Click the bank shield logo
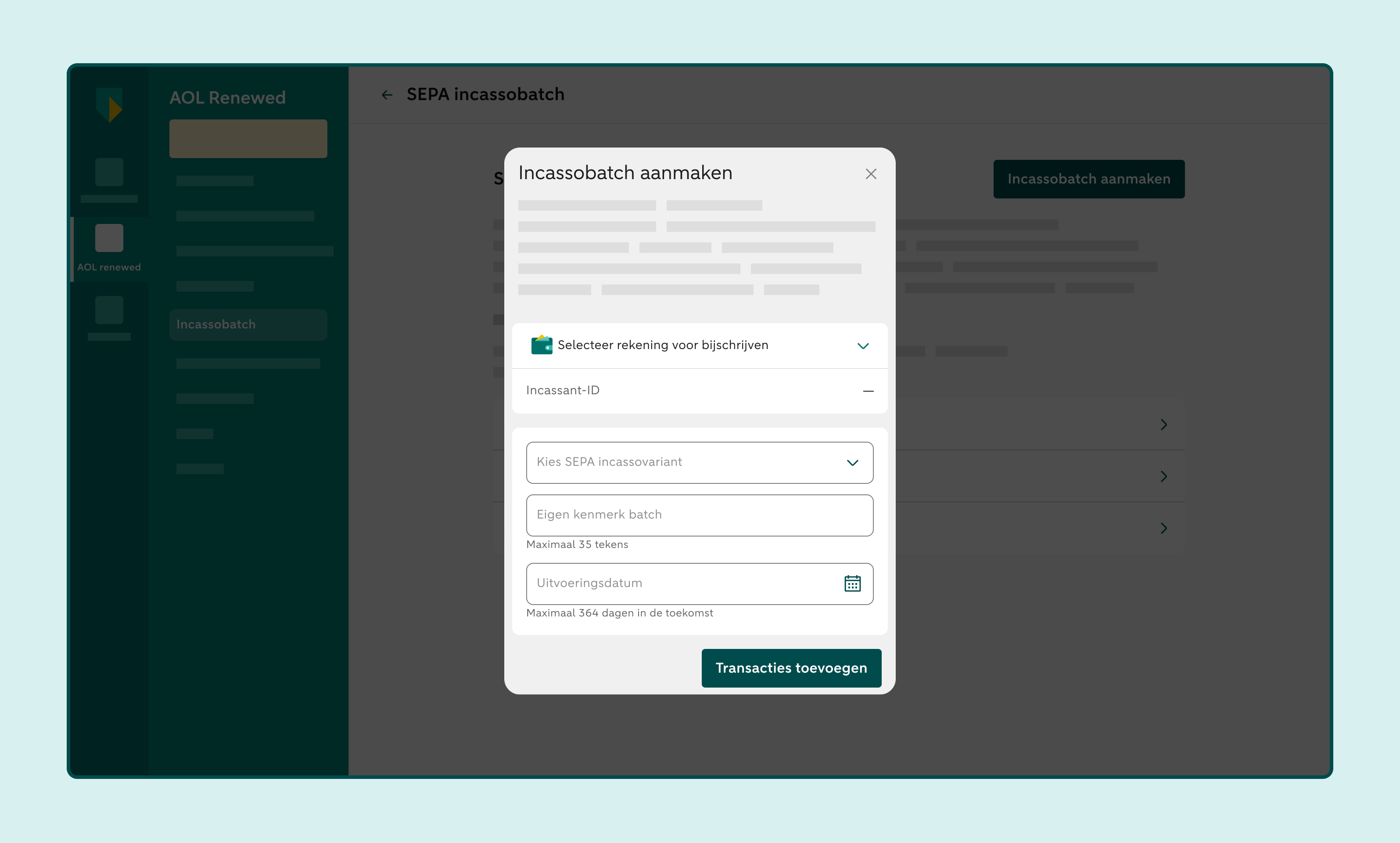The width and height of the screenshot is (1400, 843). click(x=109, y=104)
